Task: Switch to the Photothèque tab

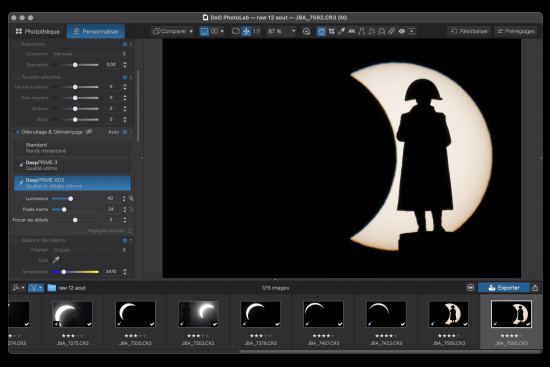Action: 38,32
